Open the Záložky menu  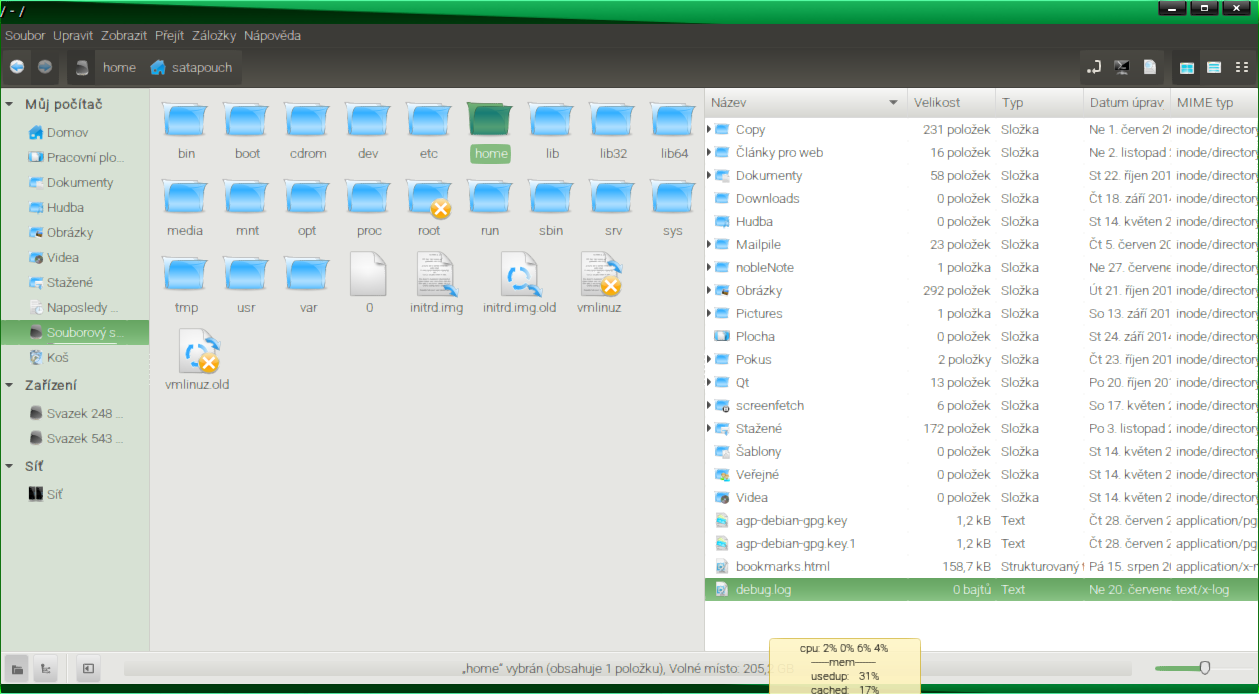click(212, 35)
